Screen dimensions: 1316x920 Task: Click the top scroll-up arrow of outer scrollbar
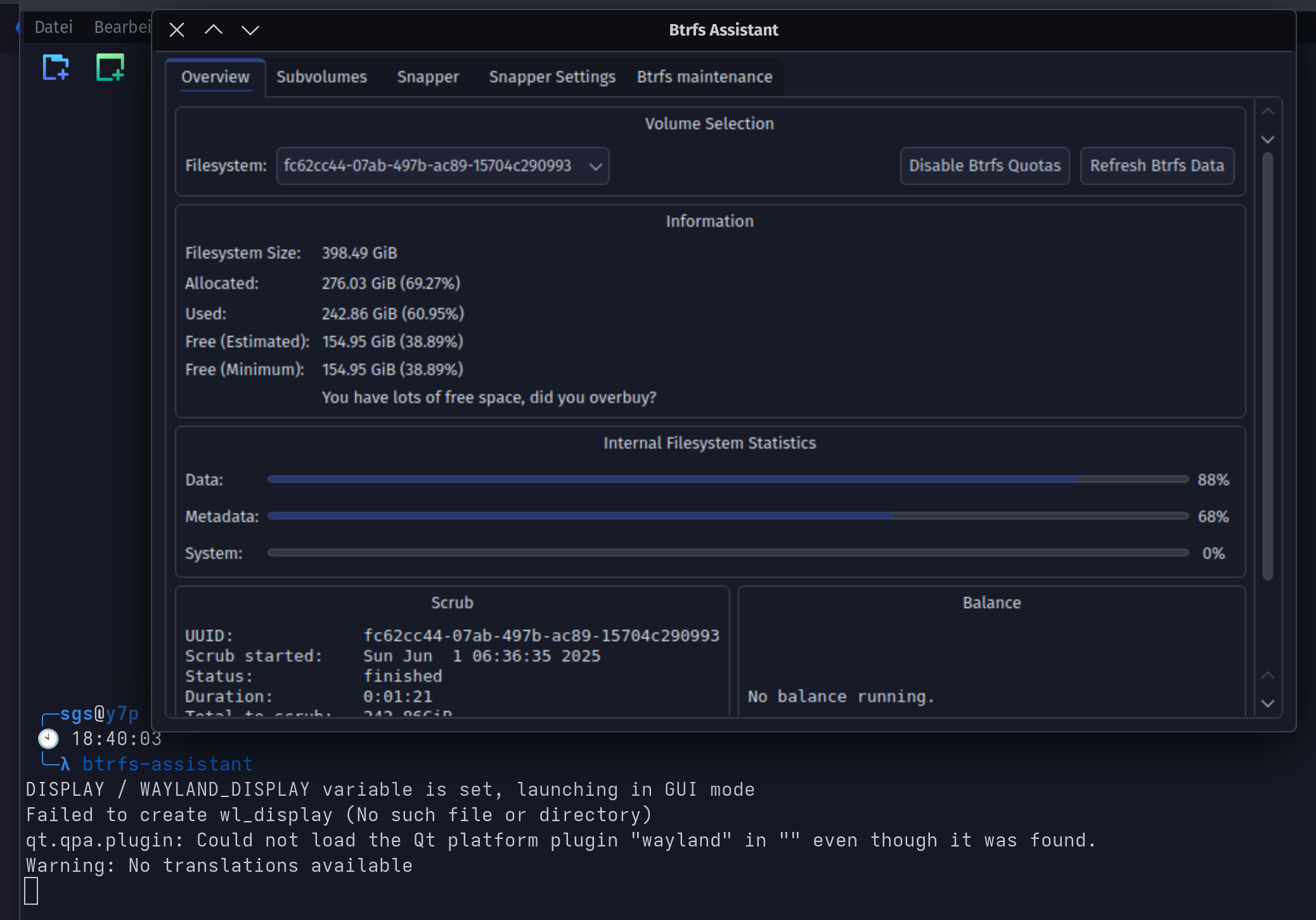tap(1268, 112)
